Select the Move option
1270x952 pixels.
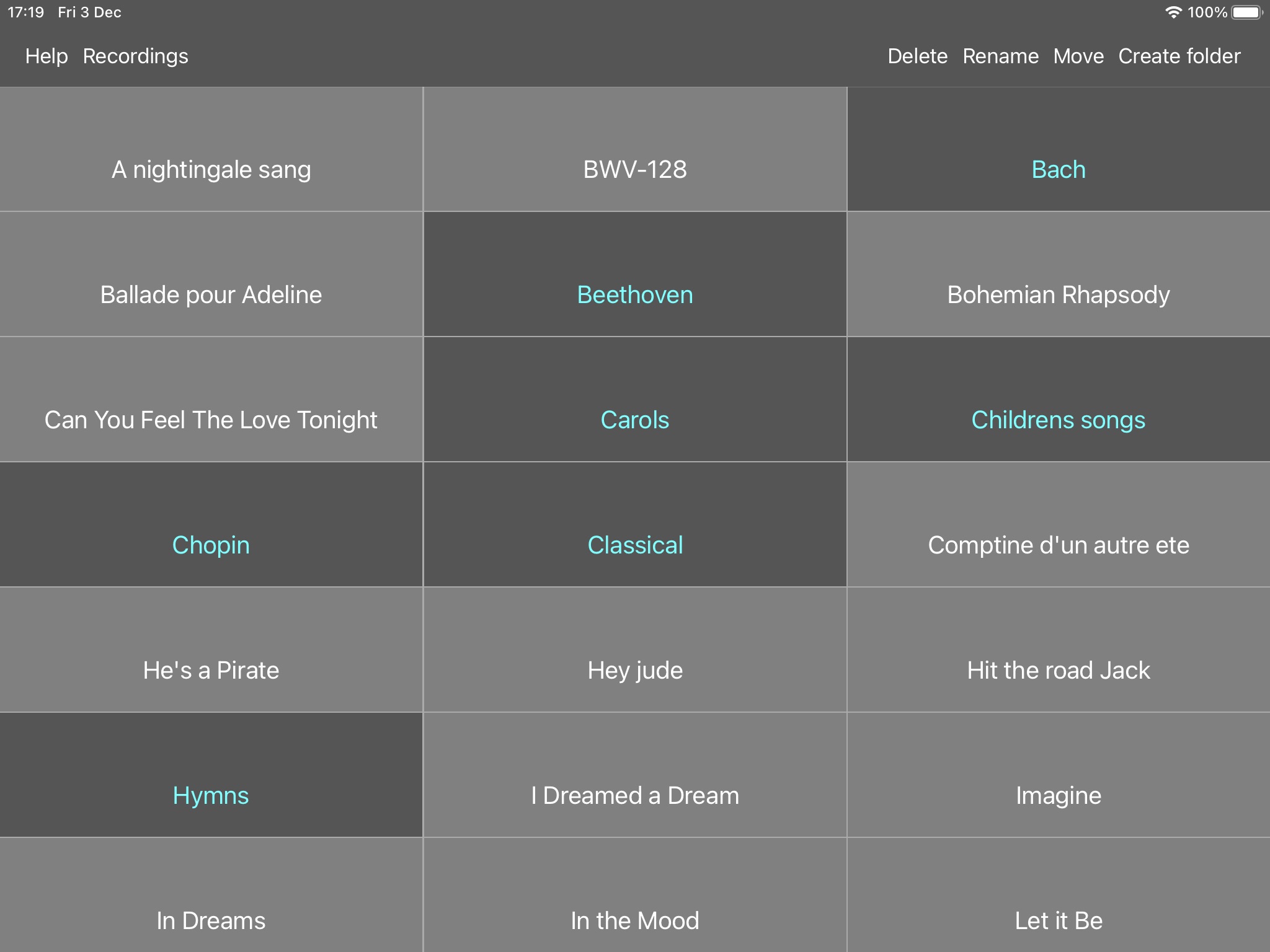(x=1079, y=56)
